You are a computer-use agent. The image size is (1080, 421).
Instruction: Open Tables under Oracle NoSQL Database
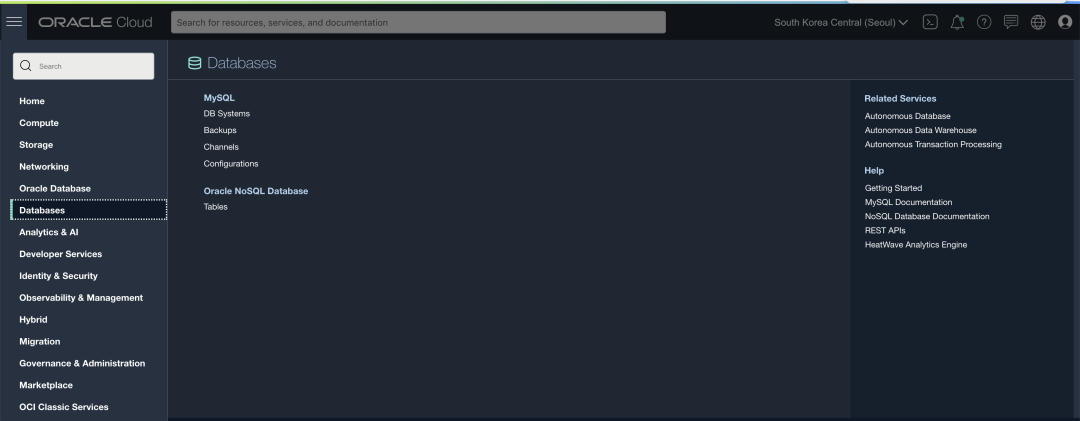coord(216,207)
